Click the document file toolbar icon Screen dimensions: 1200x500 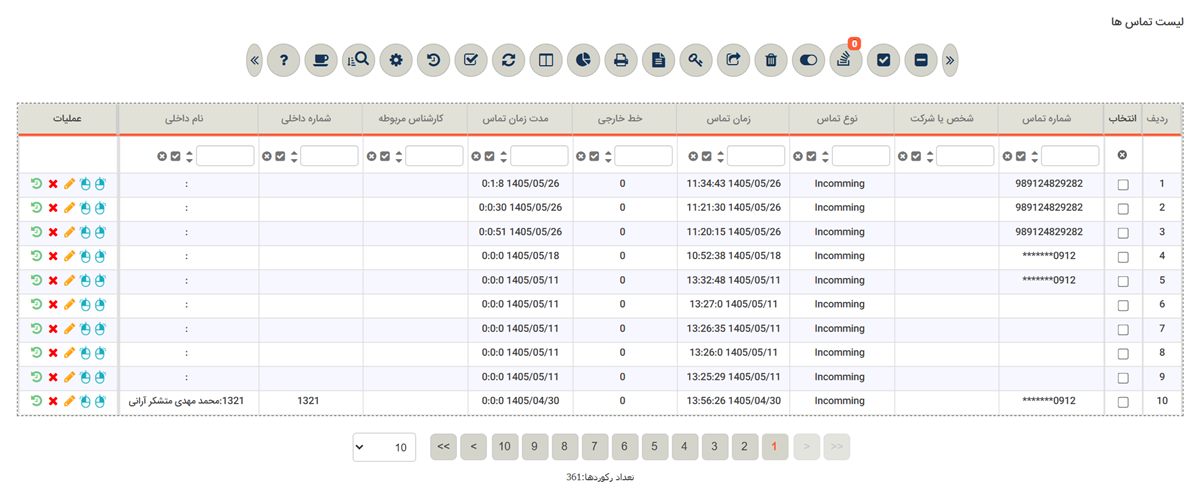pyautogui.click(x=658, y=60)
